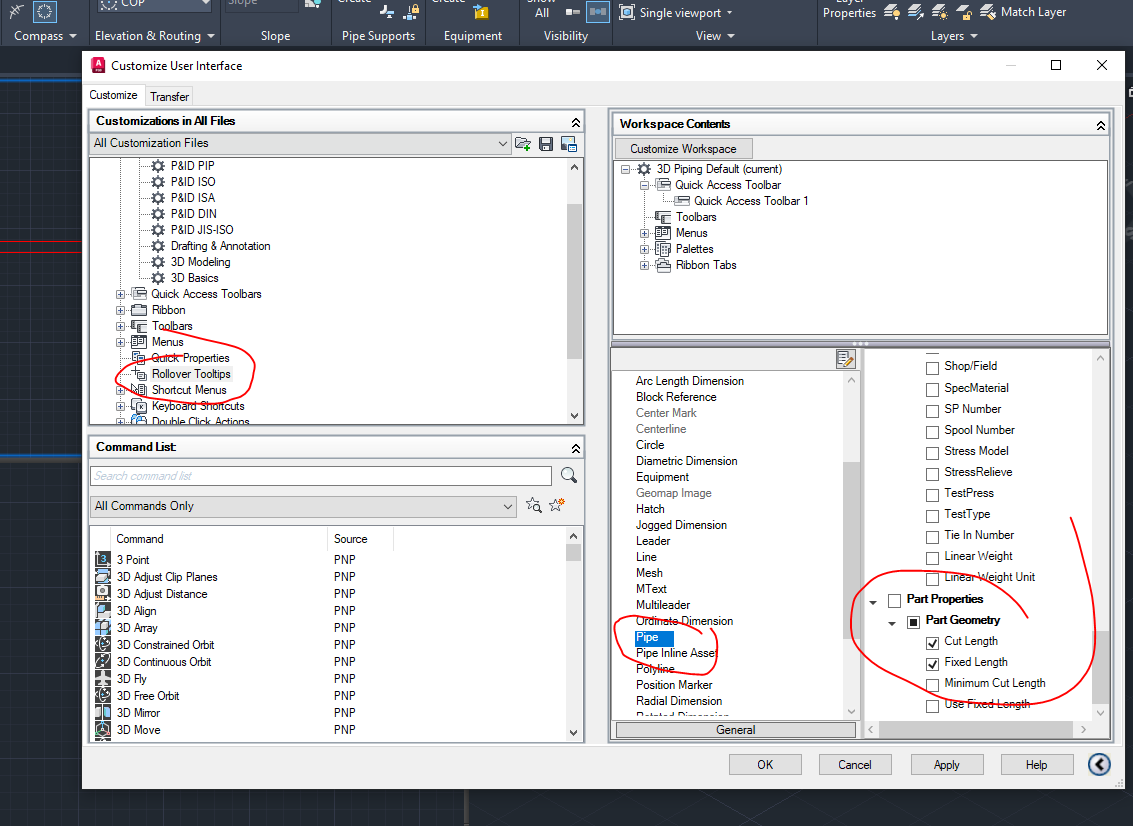Viewport: 1133px width, 826px height.
Task: Expand the Ribbon tree node
Action: coord(121,310)
